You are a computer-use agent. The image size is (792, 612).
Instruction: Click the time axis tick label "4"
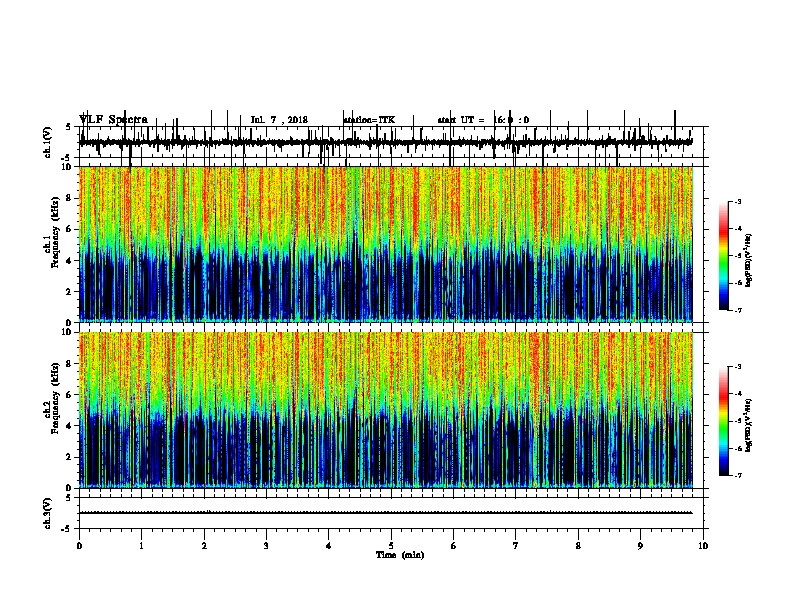coord(329,546)
